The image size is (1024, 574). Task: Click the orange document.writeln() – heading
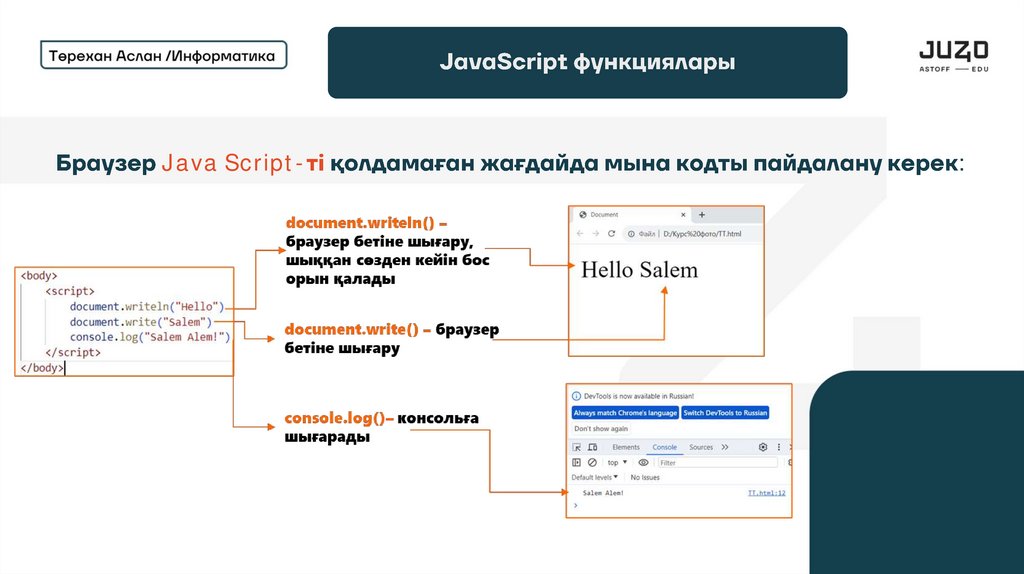[366, 223]
